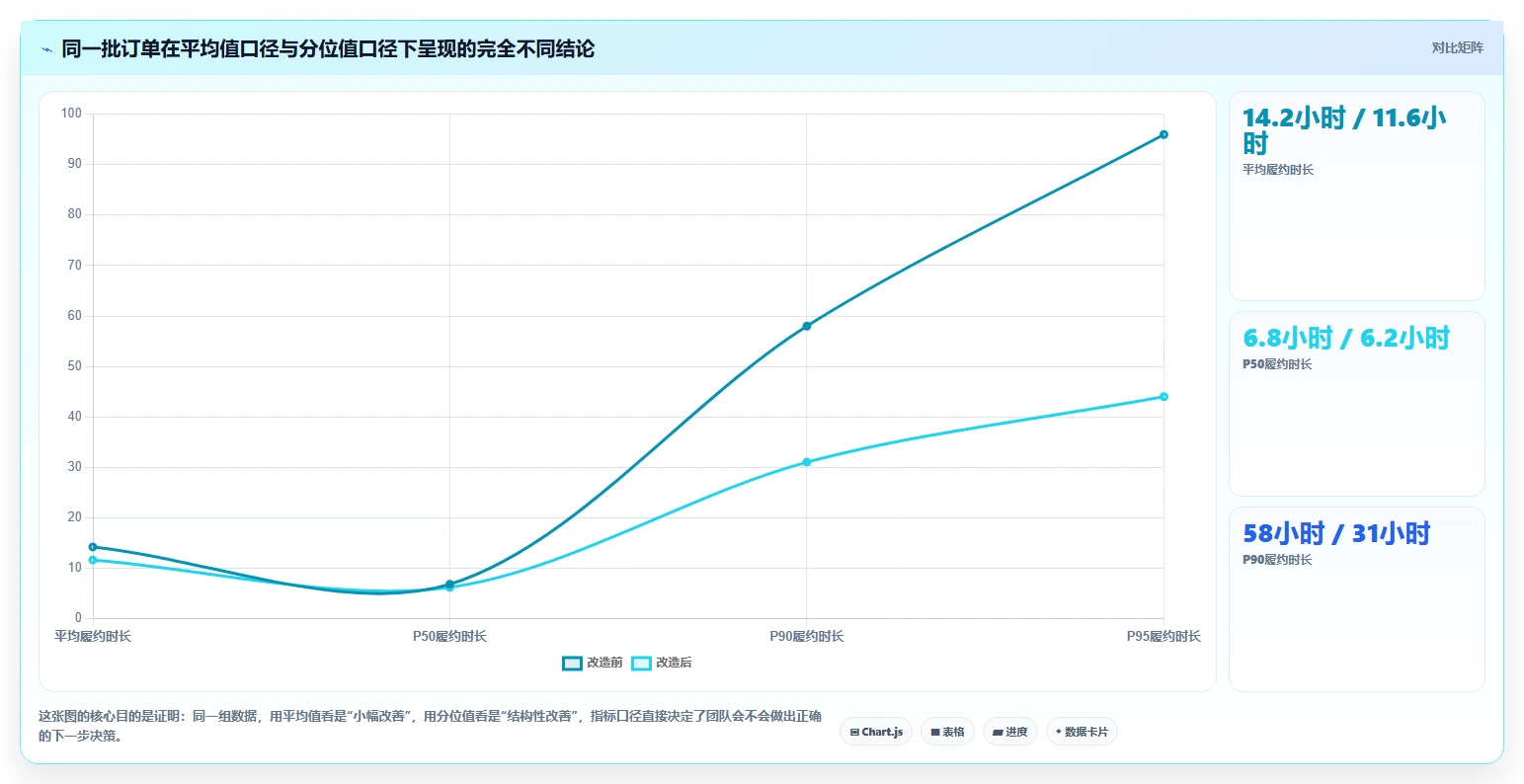Click the 改造后 legend color box
The height and width of the screenshot is (784, 1524).
tap(641, 663)
